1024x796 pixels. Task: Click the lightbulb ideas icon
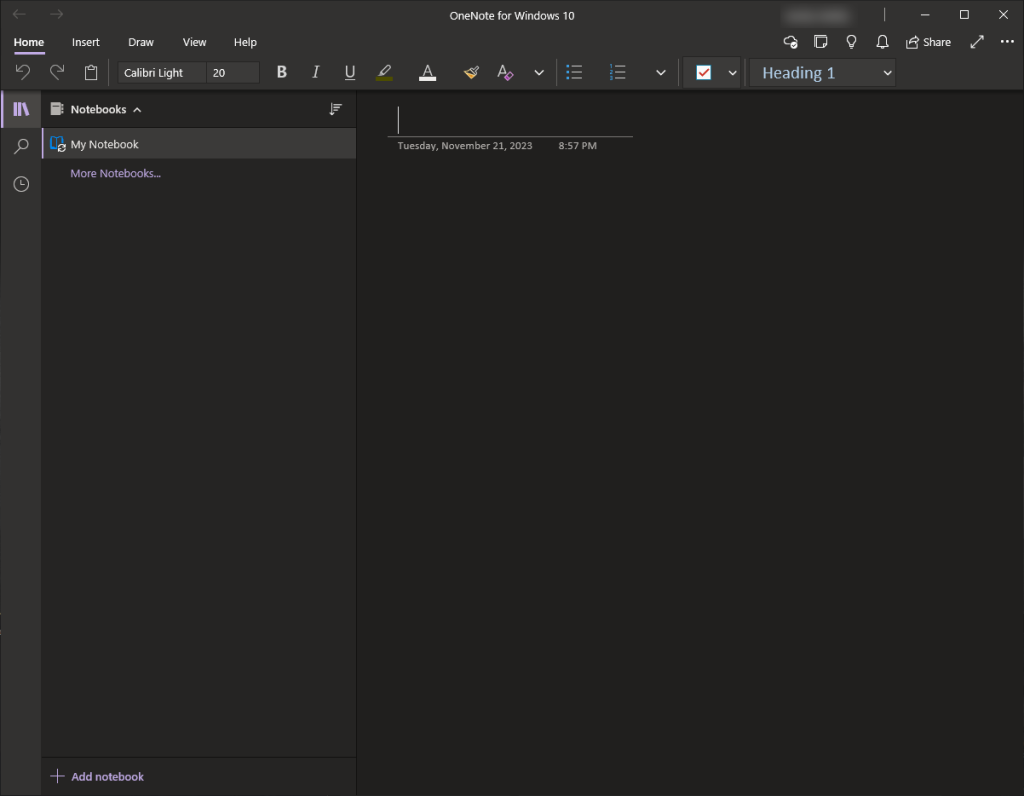(851, 42)
